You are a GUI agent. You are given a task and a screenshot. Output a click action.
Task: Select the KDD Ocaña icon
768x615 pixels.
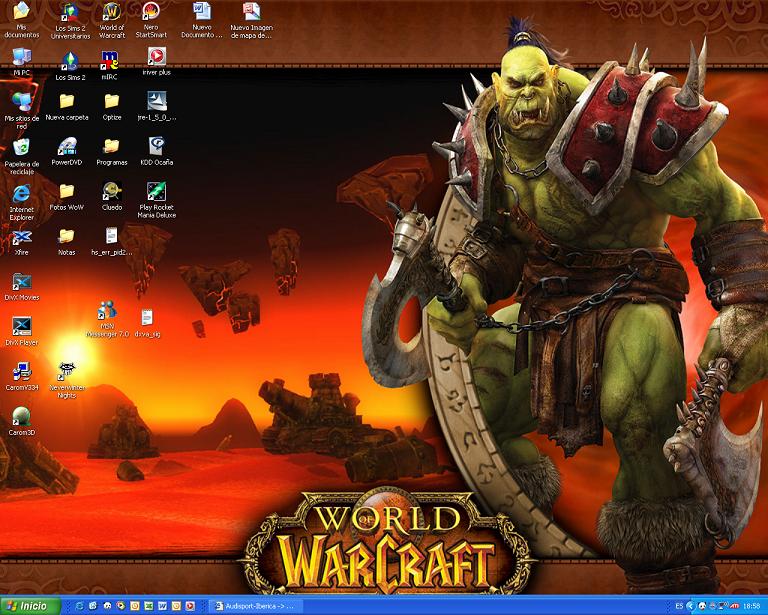point(157,151)
